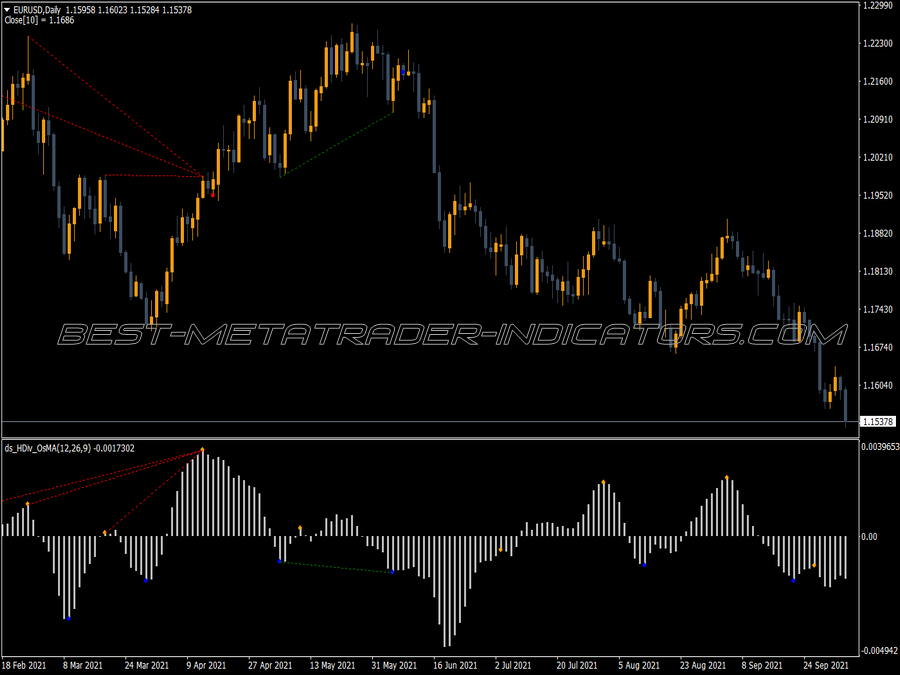
Task: Click price scale value 1.16740
Action: coord(878,347)
